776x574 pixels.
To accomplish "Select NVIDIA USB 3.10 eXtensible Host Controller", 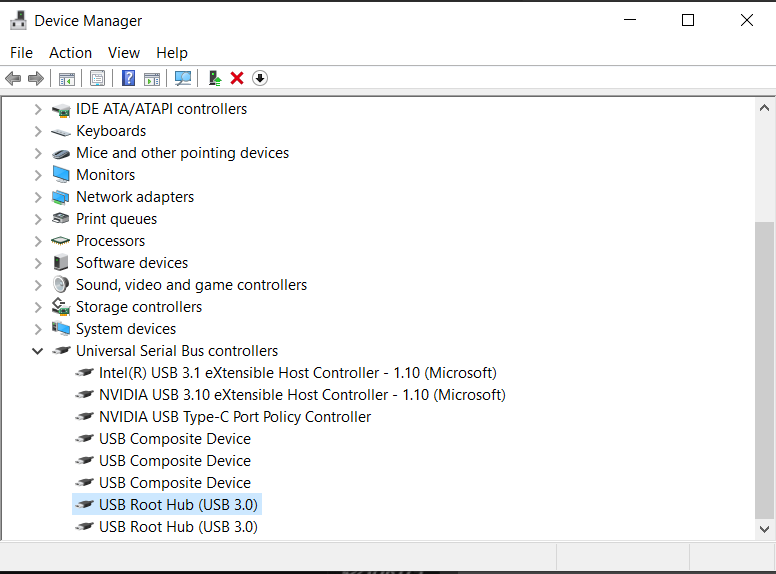I will tap(302, 395).
